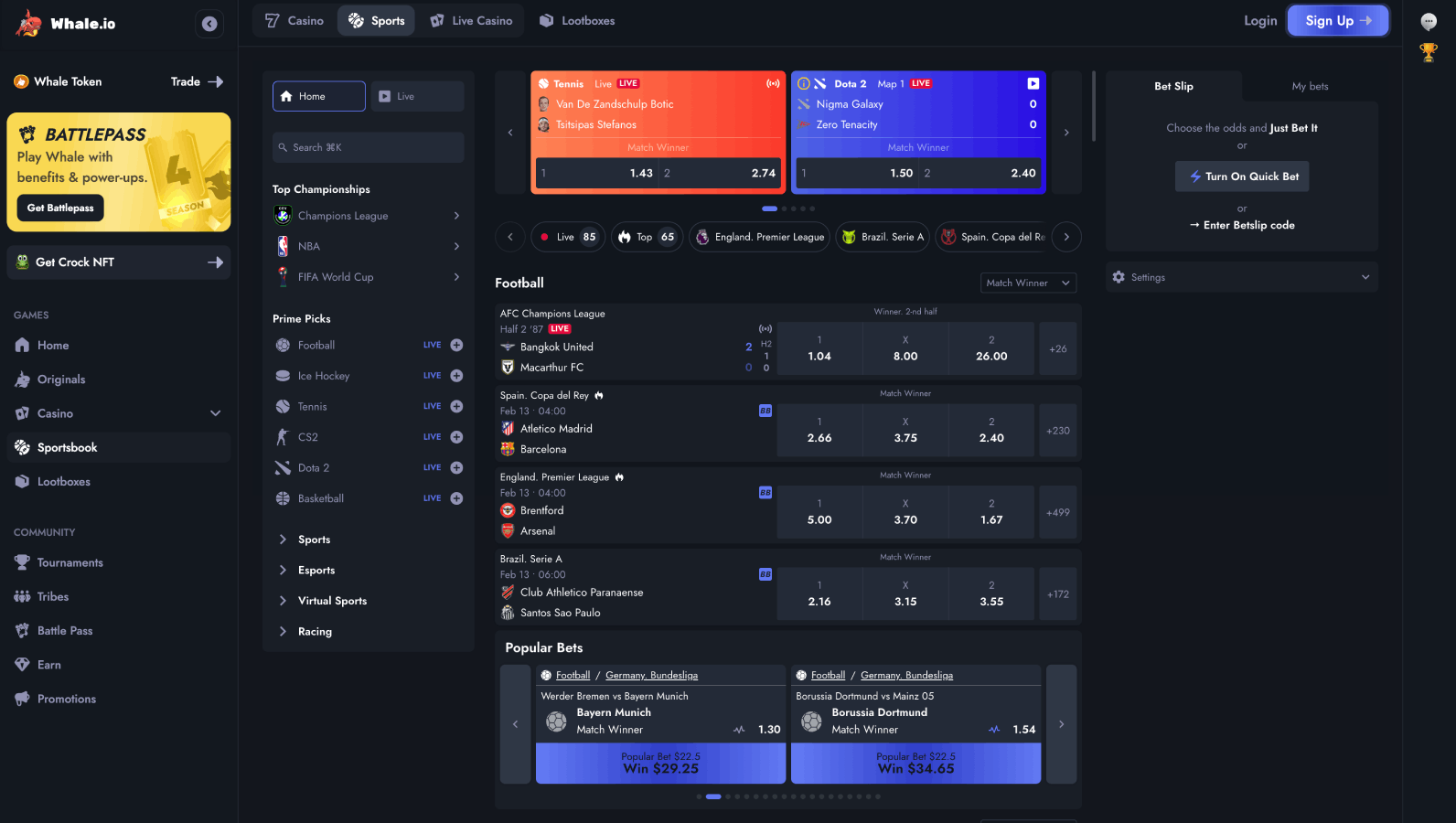This screenshot has width=1456, height=823.
Task: Expand the Casino submenu chevron
Action: 216,413
